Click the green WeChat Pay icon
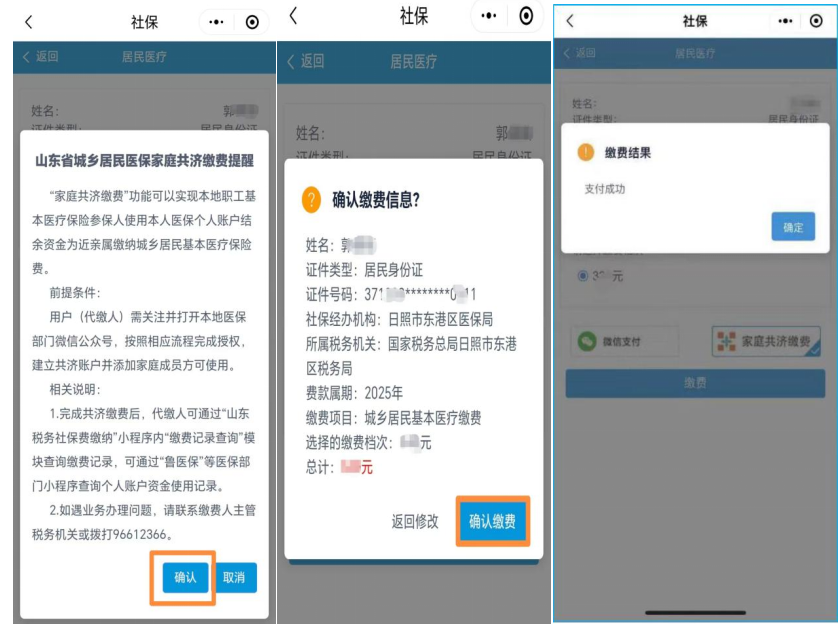 click(x=588, y=341)
